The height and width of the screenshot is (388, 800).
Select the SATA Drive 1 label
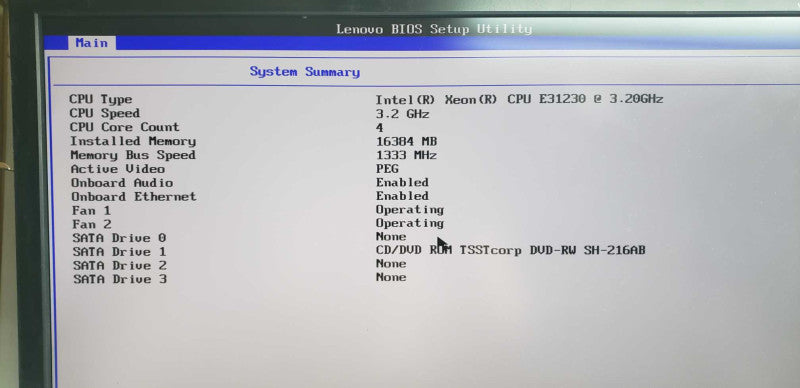tap(119, 252)
